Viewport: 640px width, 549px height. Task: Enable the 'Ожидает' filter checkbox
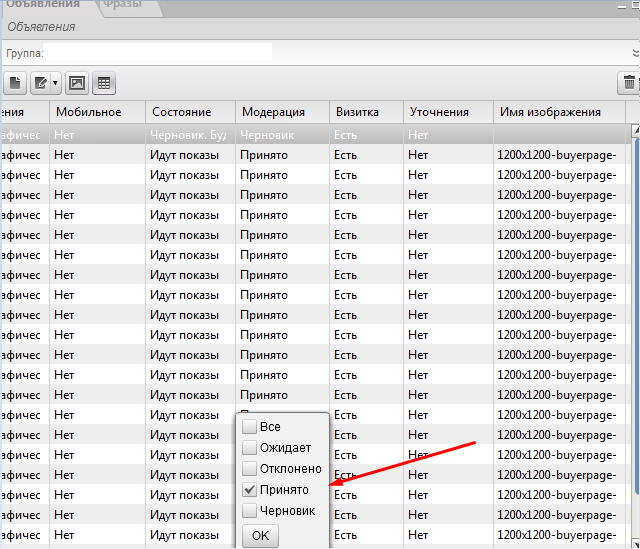[x=249, y=448]
